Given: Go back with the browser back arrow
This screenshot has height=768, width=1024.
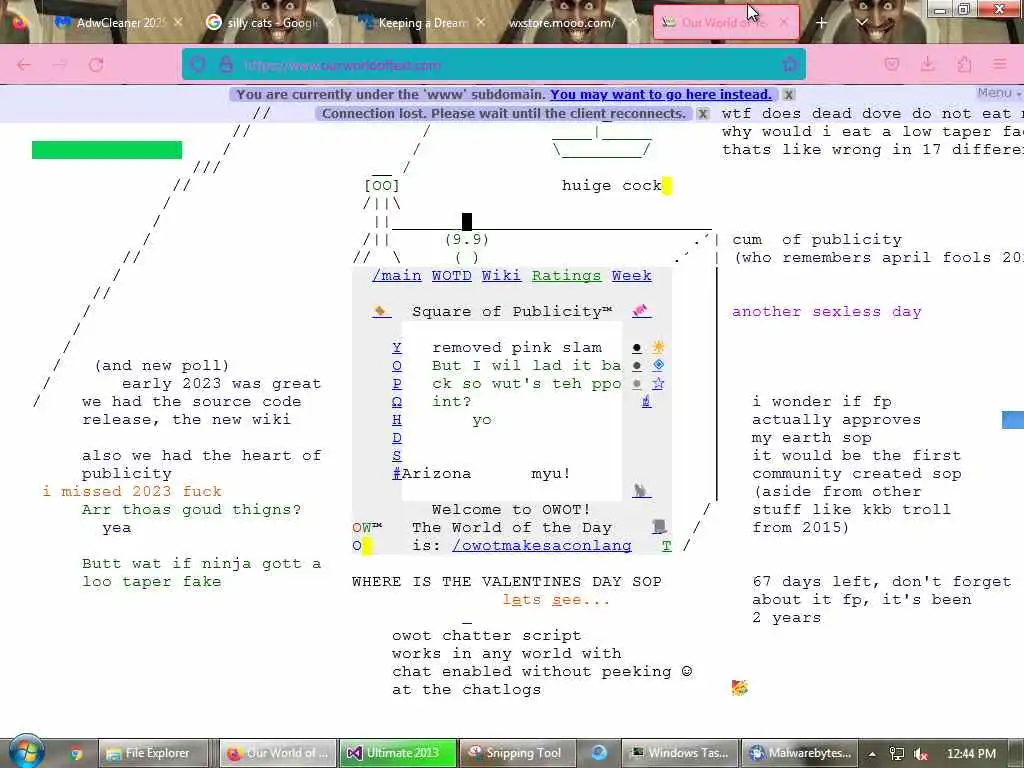Looking at the screenshot, I should (24, 64).
